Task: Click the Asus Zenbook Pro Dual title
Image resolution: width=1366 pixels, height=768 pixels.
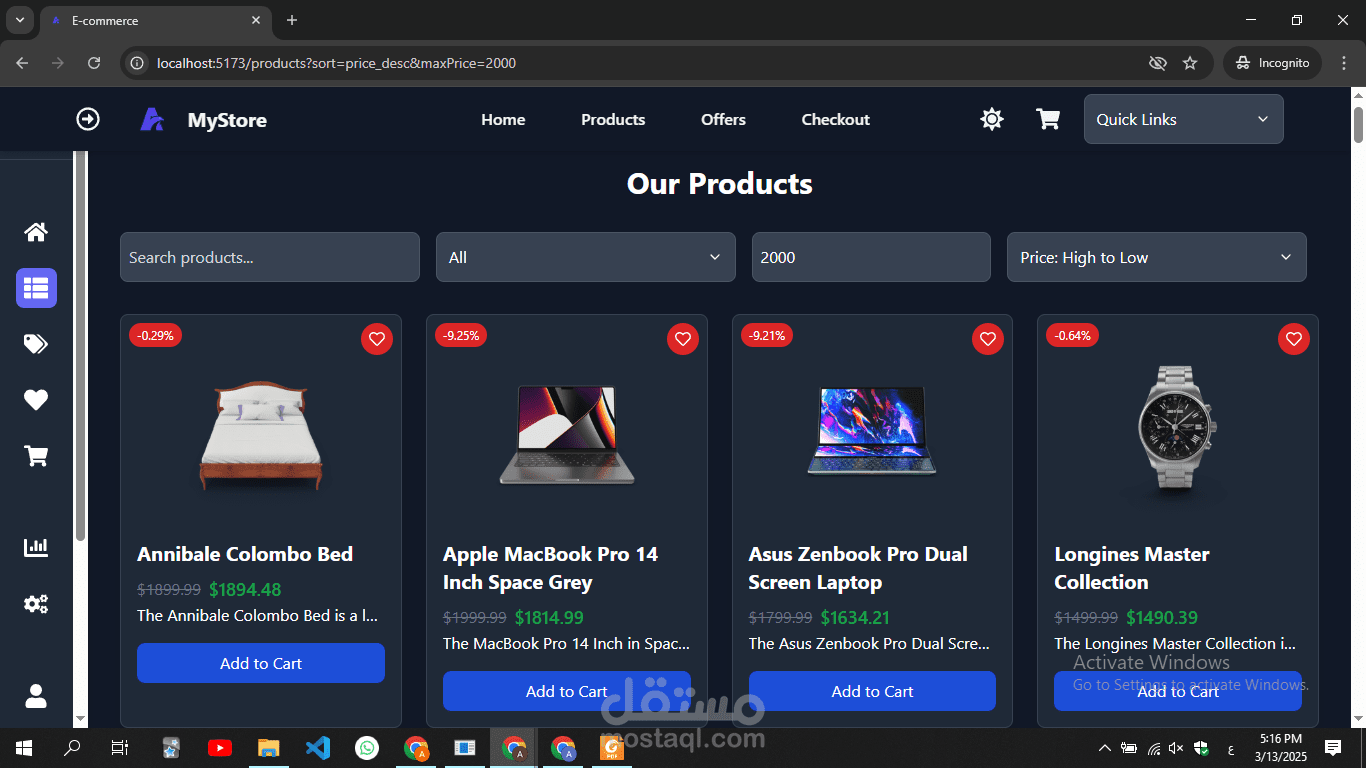Action: [858, 568]
